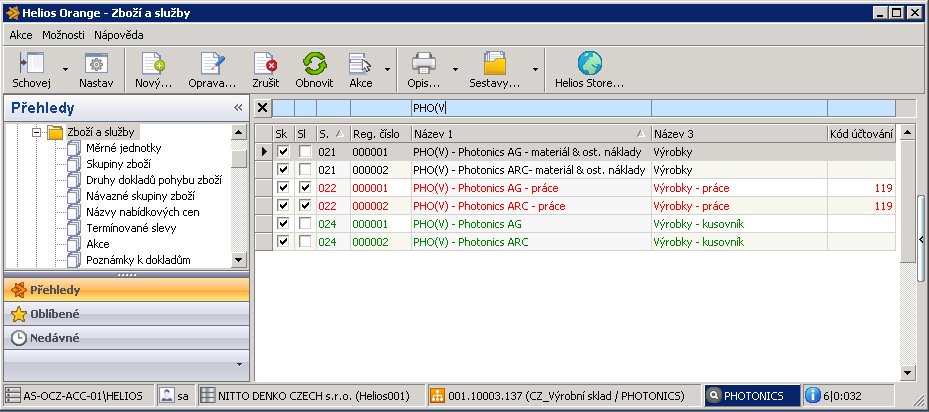
Task: Open Skupiny zboží overview item
Action: pyautogui.click(x=118, y=164)
